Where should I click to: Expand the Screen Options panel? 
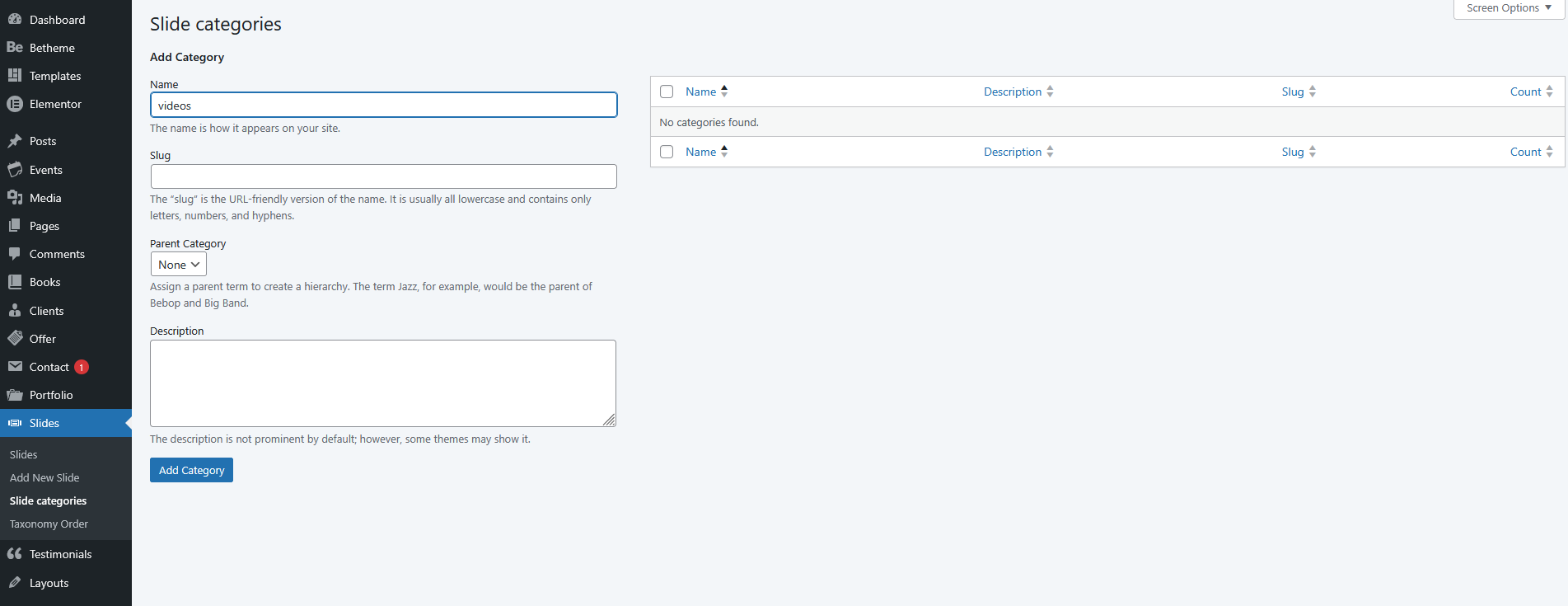tap(1508, 8)
